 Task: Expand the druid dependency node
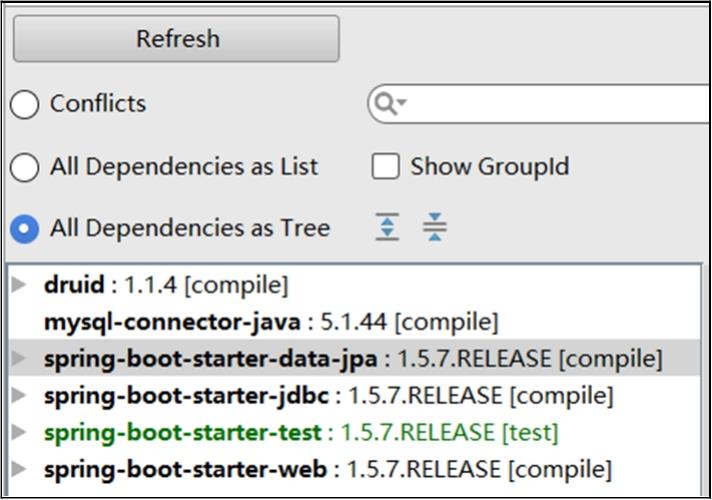click(x=19, y=285)
